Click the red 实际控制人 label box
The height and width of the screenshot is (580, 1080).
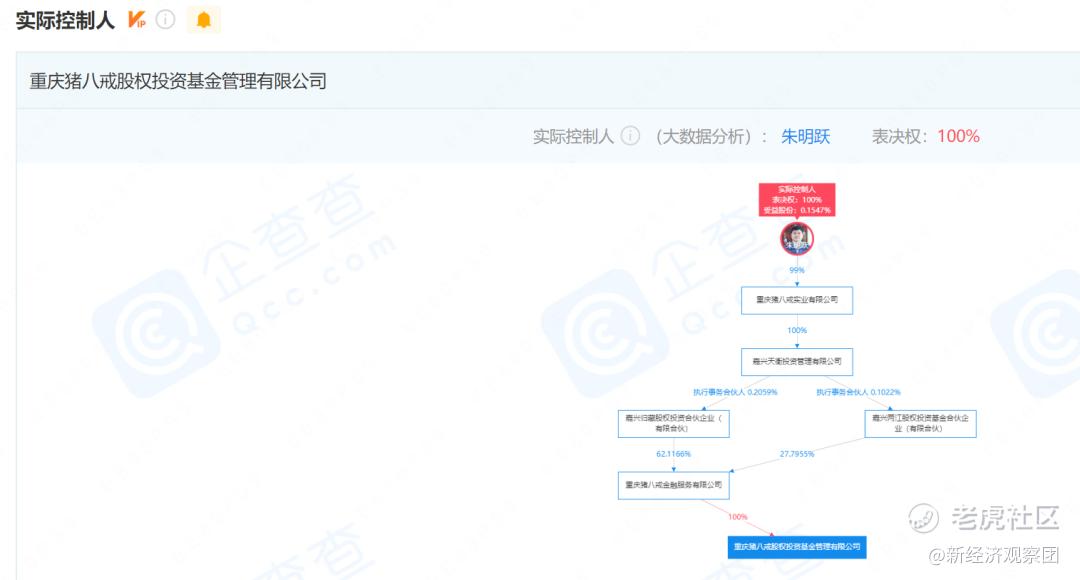pyautogui.click(x=797, y=200)
